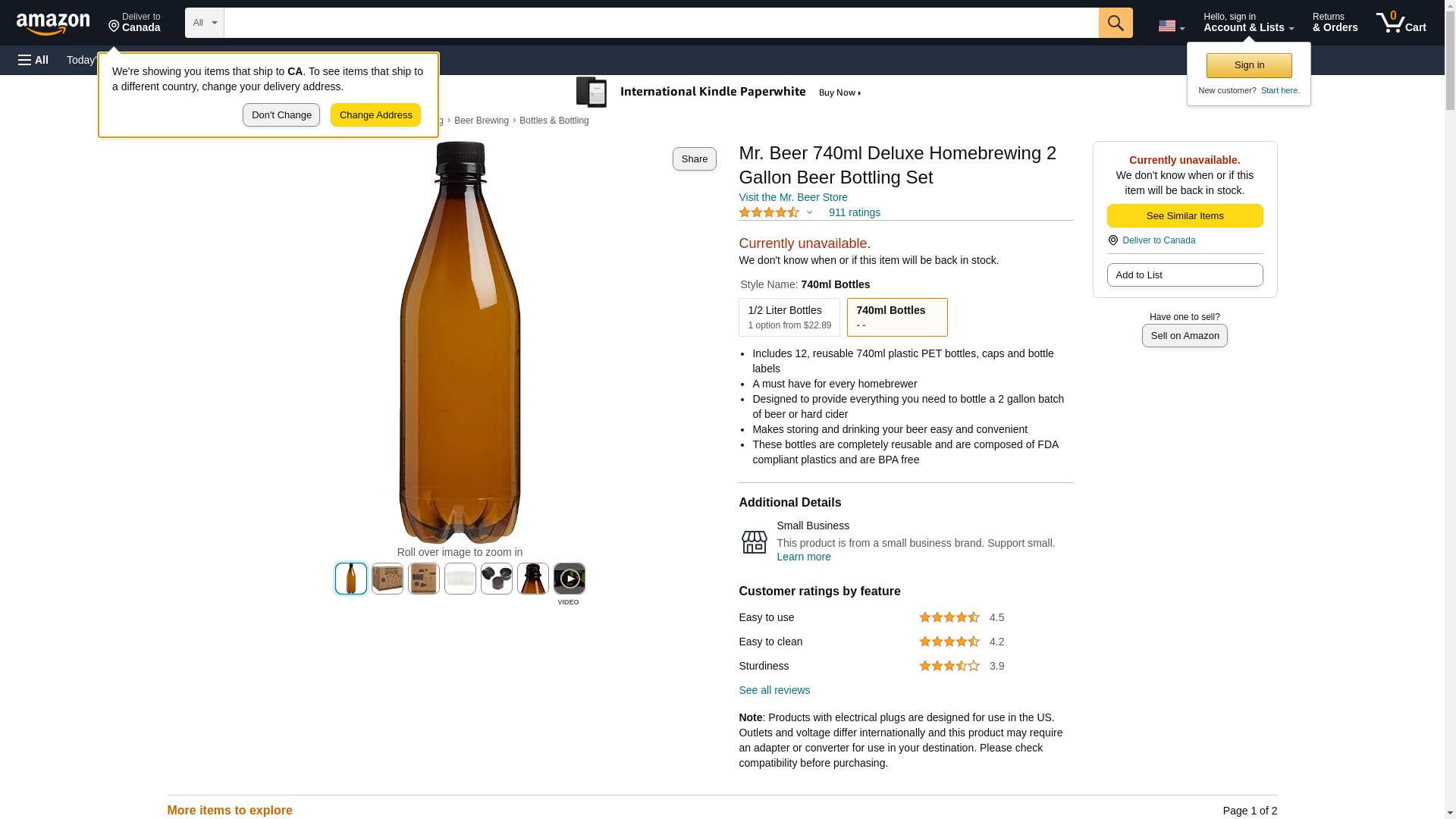Open the Account & Lists menu
This screenshot has height=819, width=1456.
pos(1247,23)
